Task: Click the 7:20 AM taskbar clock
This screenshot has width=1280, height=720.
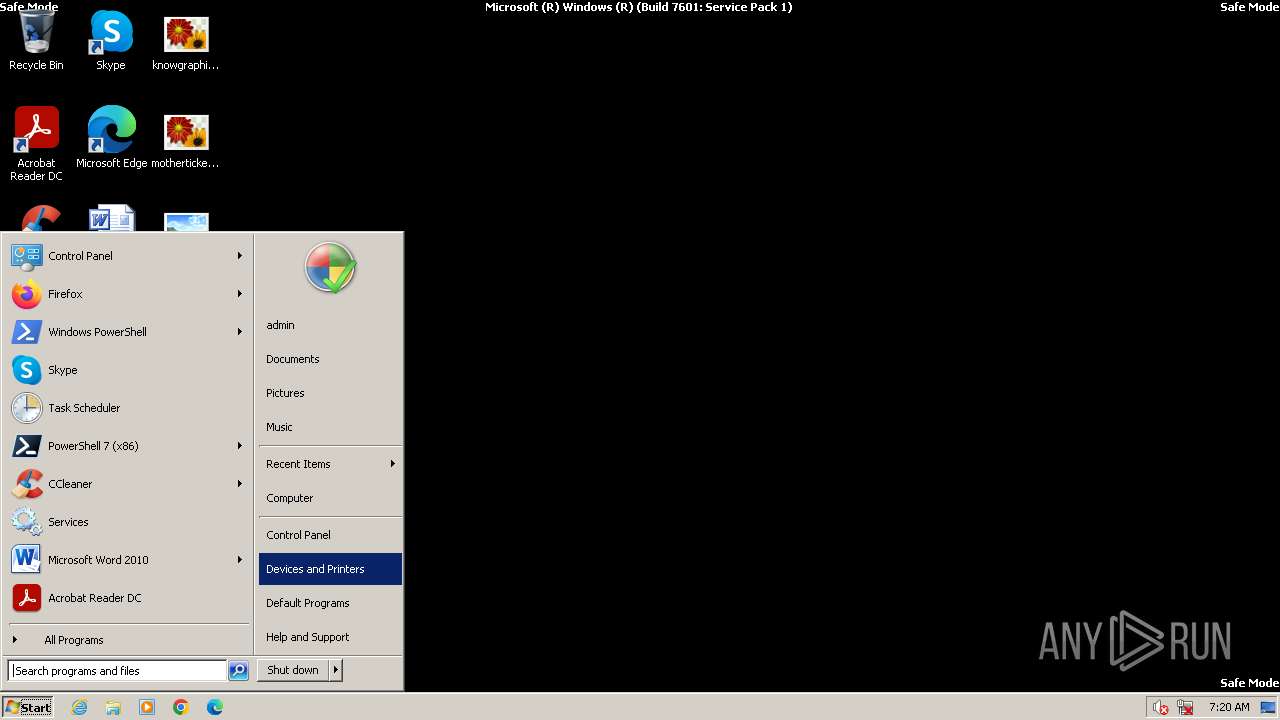Action: [x=1229, y=707]
